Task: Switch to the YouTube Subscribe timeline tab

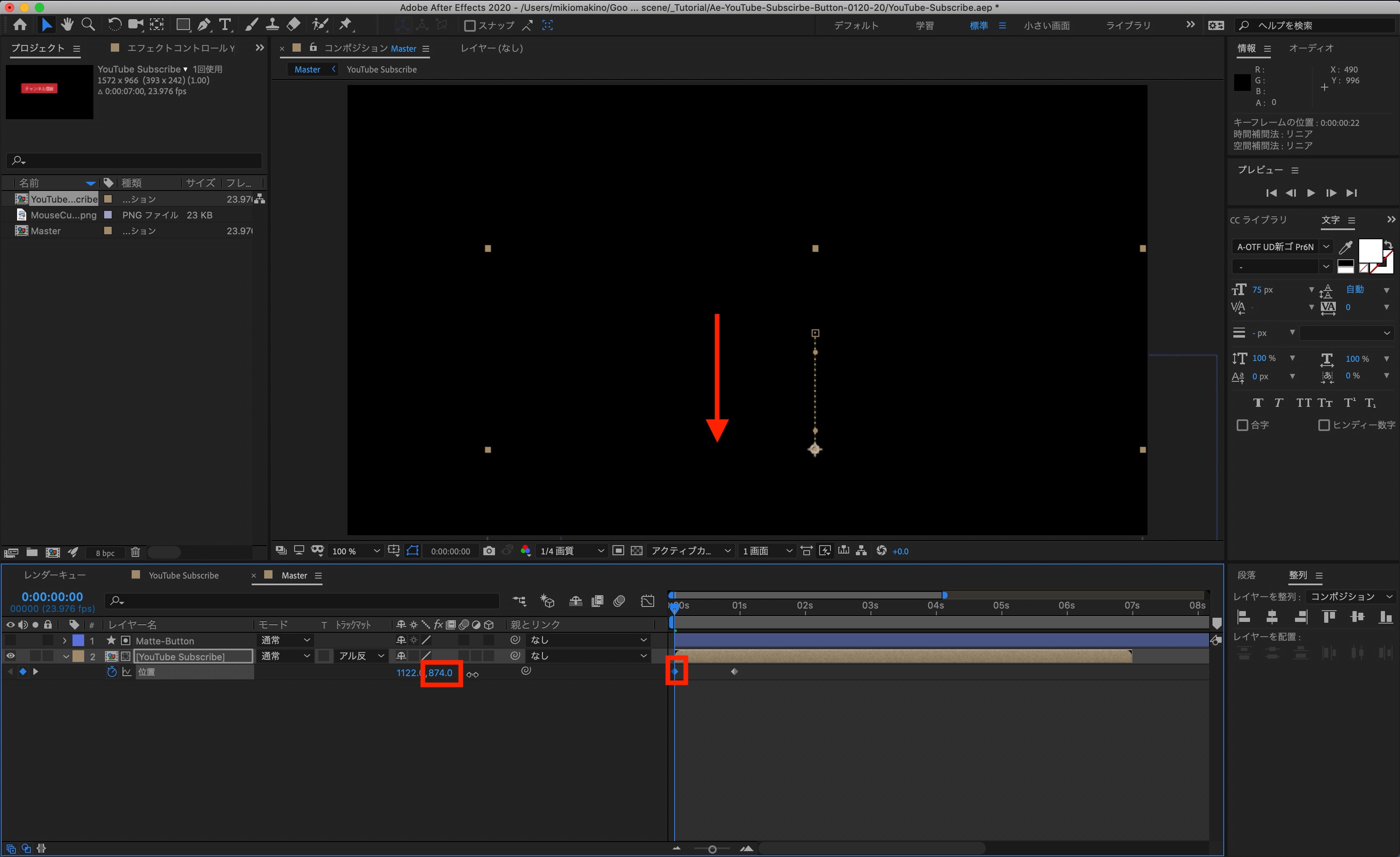Action: pyautogui.click(x=183, y=575)
